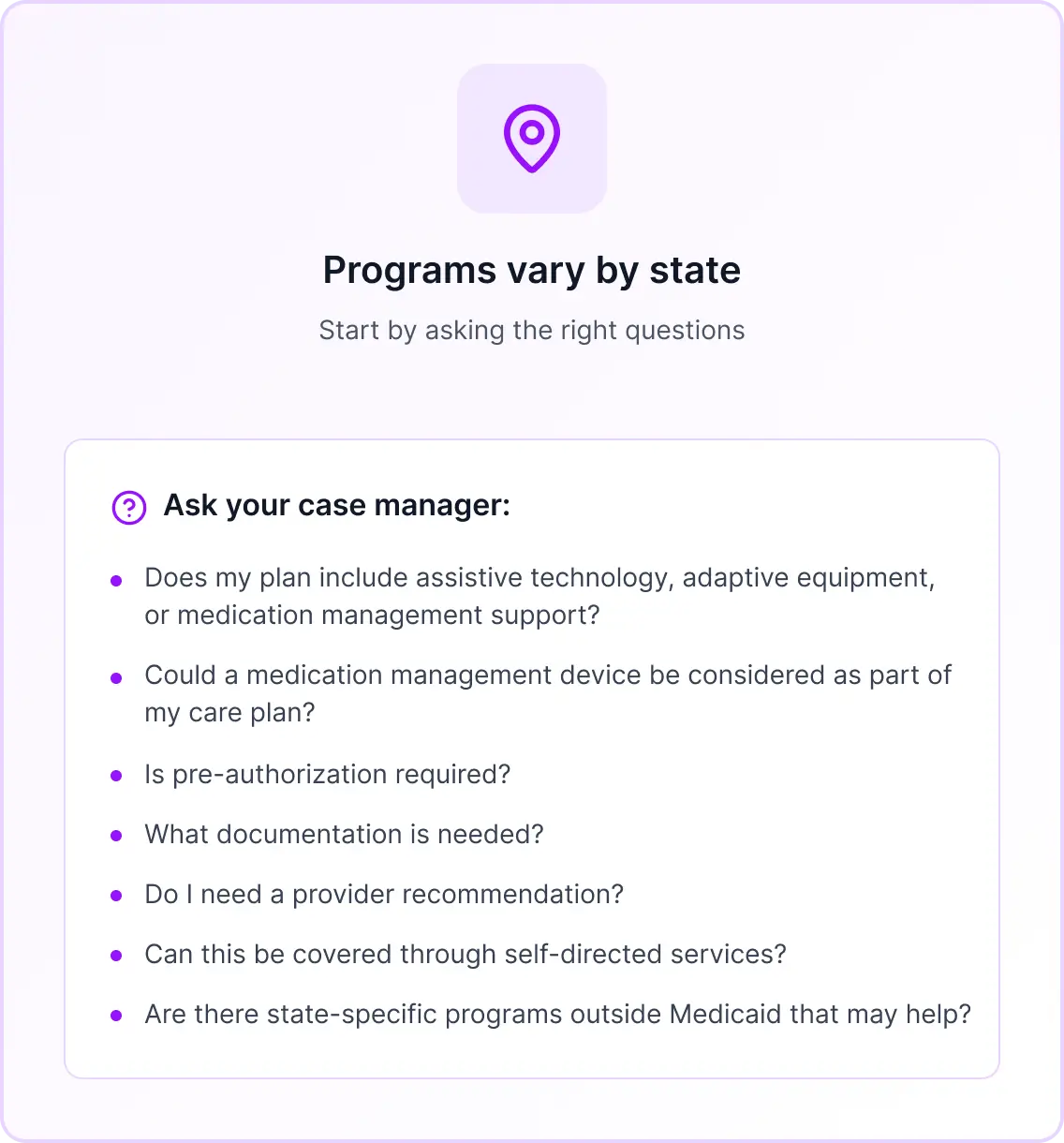
Task: Select the medication management device question
Action: point(548,693)
